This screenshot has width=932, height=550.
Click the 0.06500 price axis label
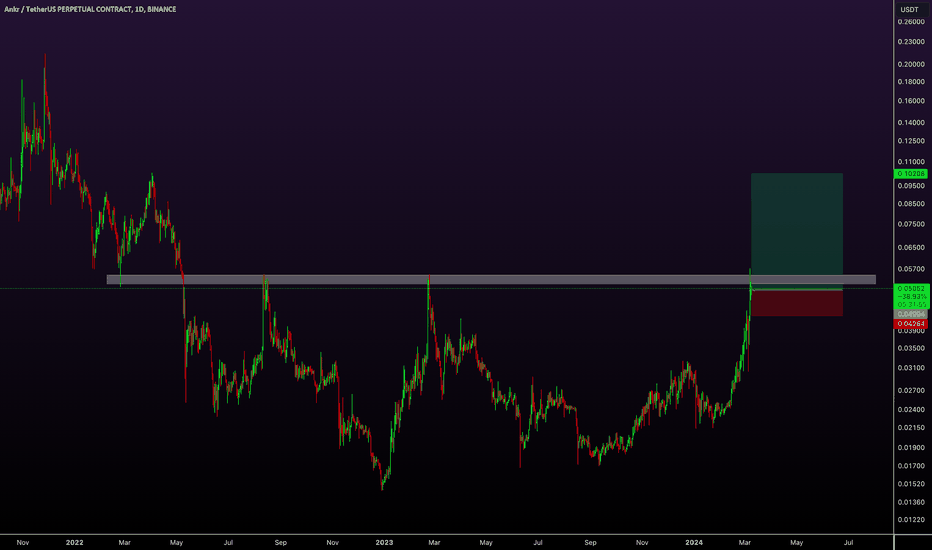tap(911, 247)
